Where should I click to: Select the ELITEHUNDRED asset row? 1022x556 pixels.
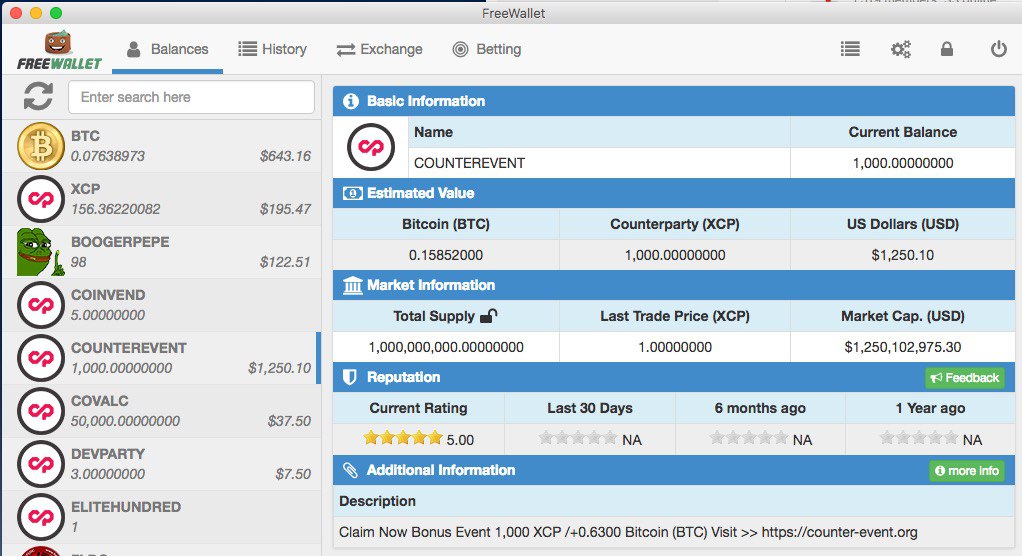(x=162, y=517)
